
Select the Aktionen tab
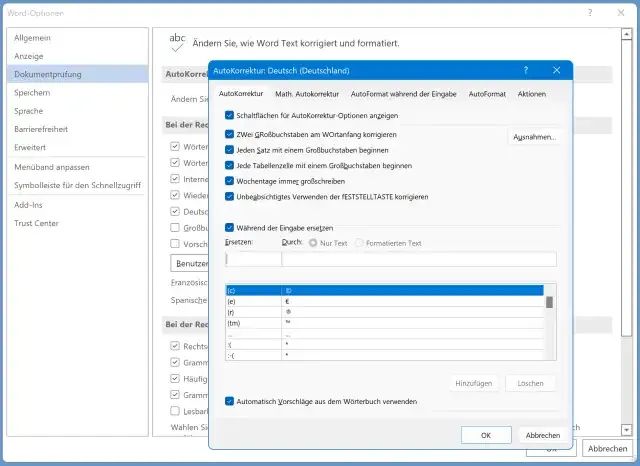click(531, 94)
